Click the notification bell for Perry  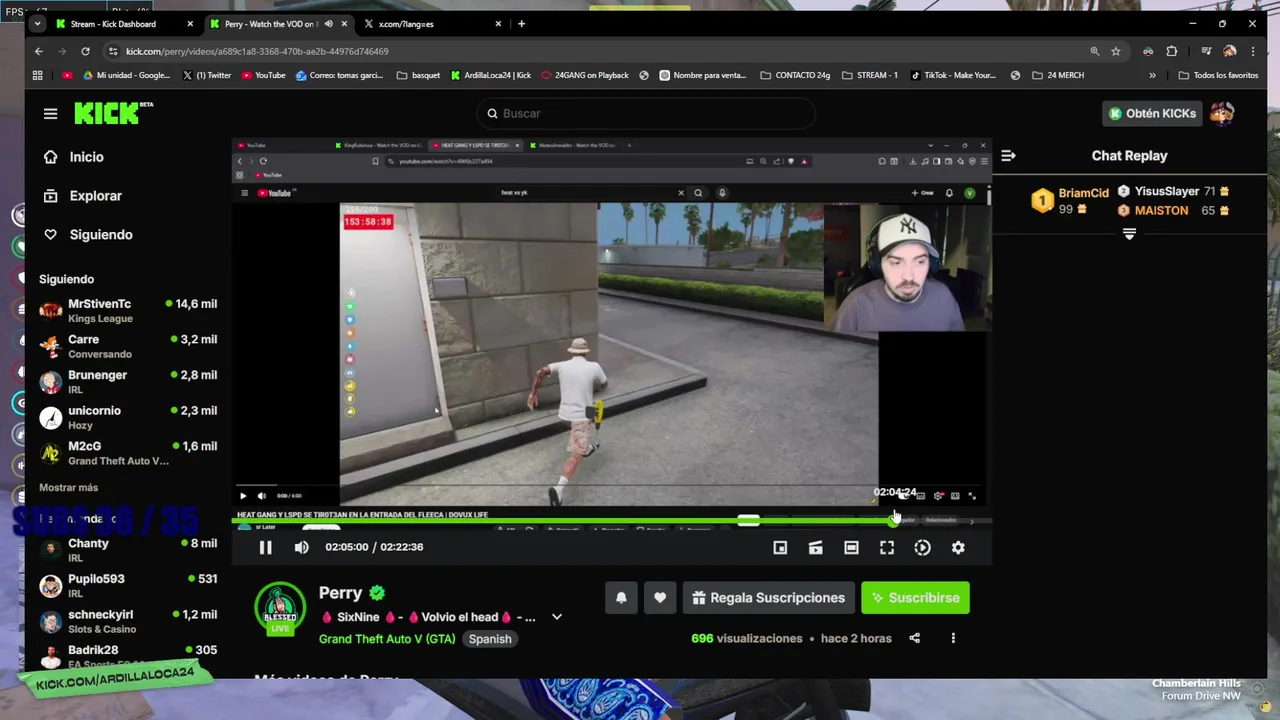coord(621,598)
